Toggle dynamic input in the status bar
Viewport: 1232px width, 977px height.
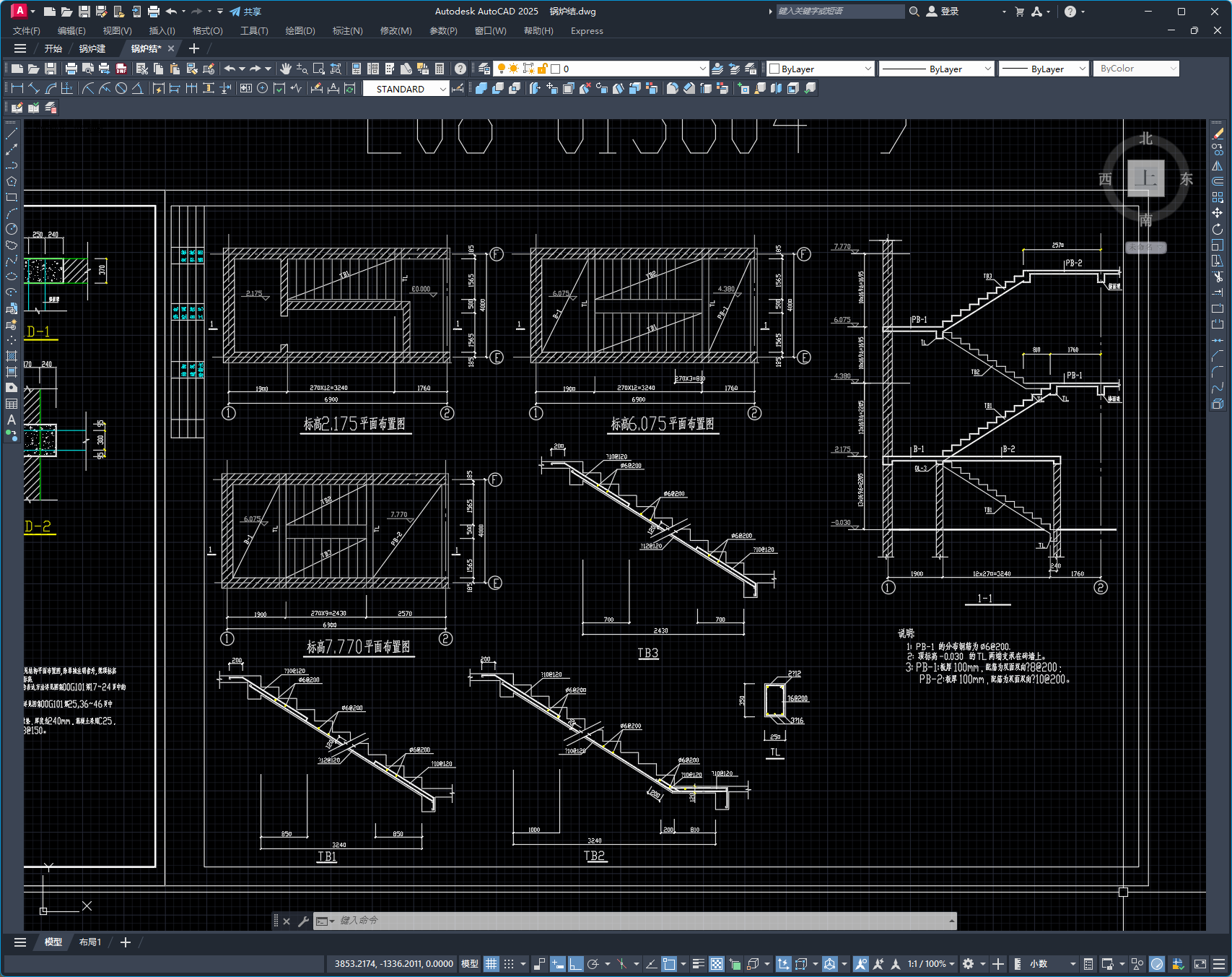tap(558, 964)
